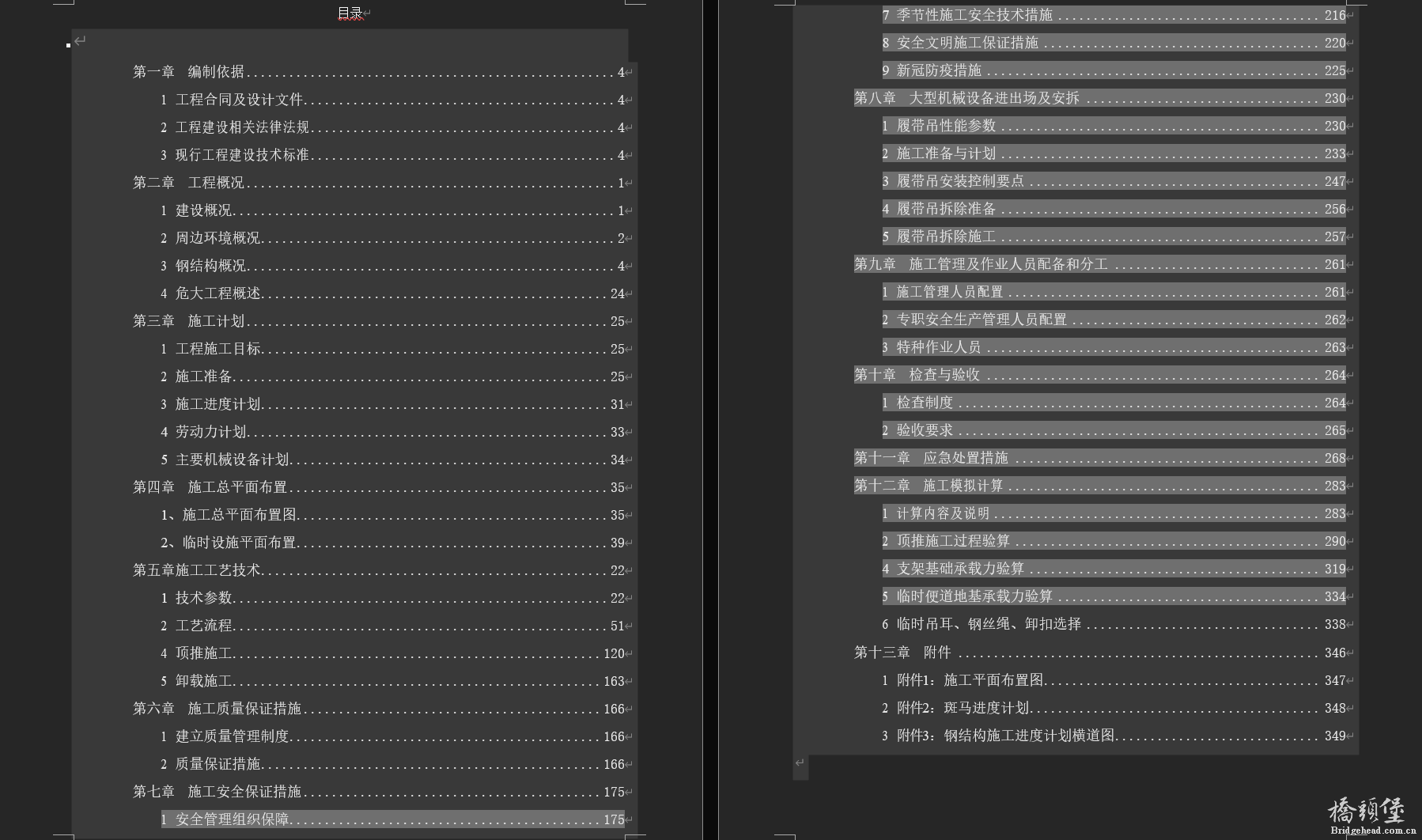
Task: Go to 第五章施工工艺技术 entry
Action: [379, 570]
